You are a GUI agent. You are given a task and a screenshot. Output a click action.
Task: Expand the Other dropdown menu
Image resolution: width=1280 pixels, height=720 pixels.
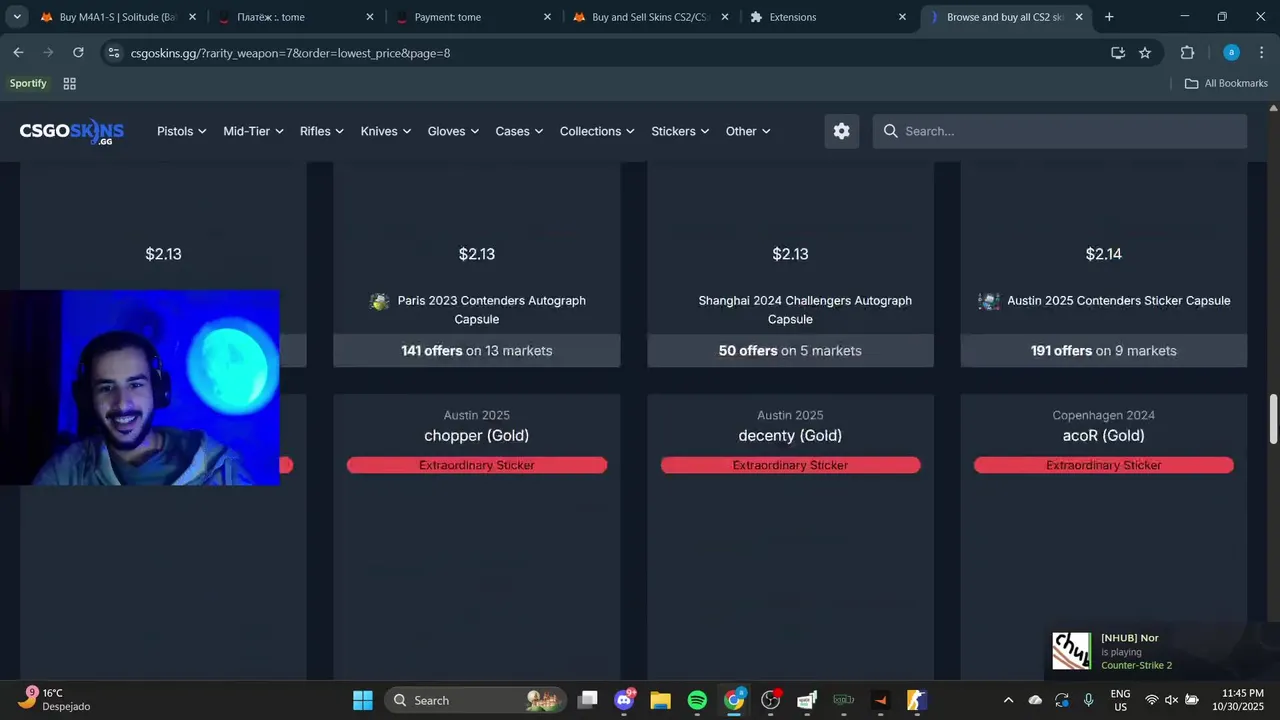[x=748, y=131]
